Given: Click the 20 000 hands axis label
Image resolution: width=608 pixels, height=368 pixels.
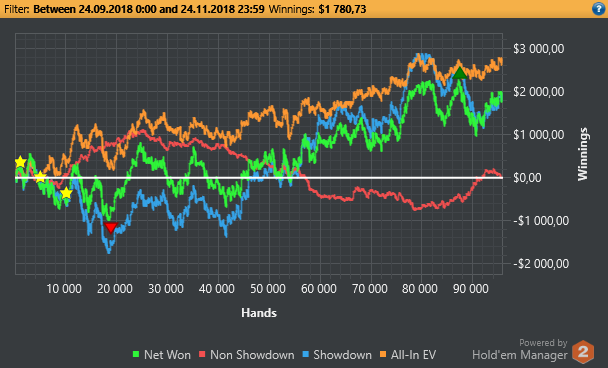Looking at the screenshot, I should [115, 289].
